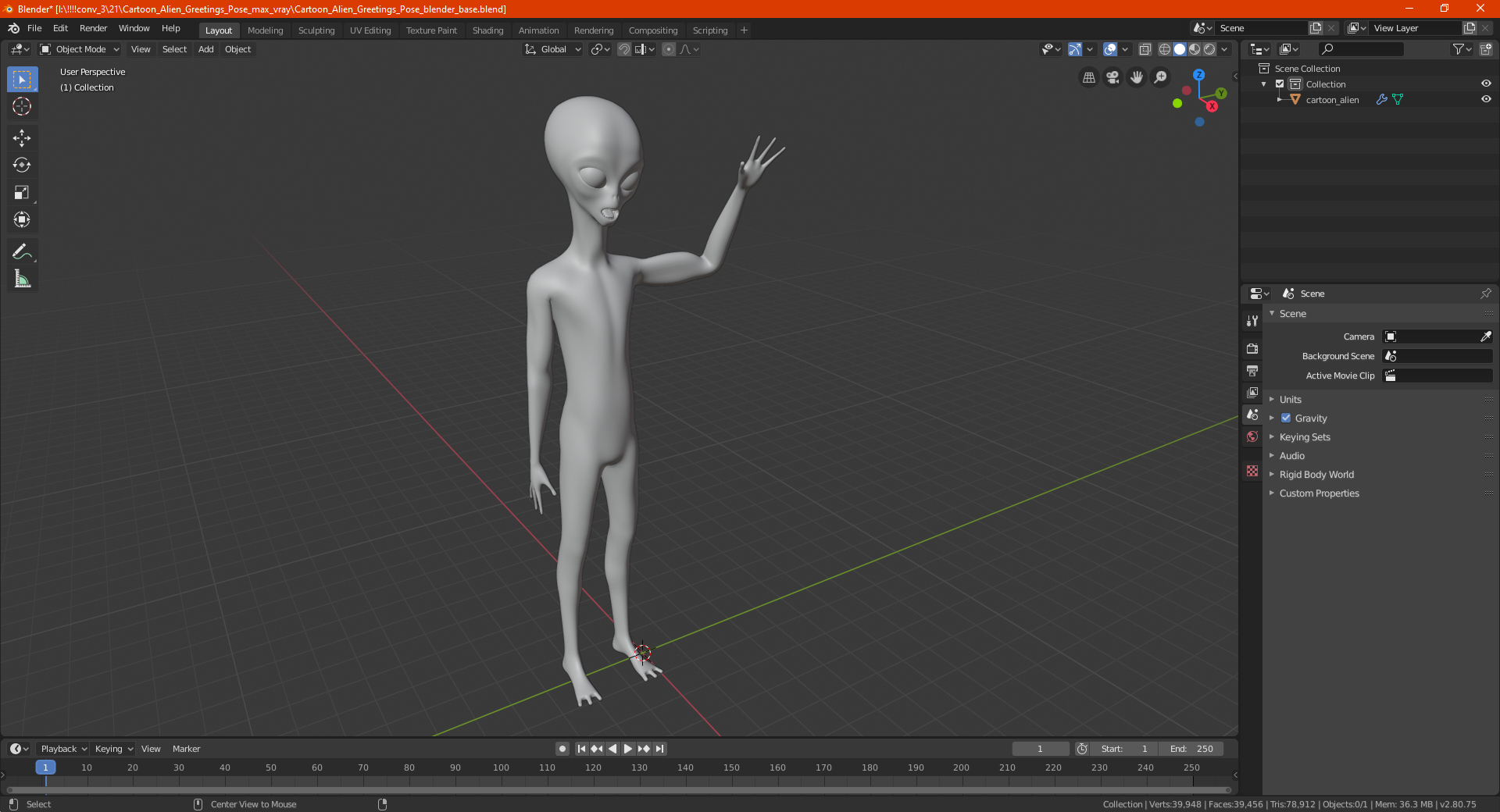Pin the properties editor context
The image size is (1500, 812).
click(1485, 294)
